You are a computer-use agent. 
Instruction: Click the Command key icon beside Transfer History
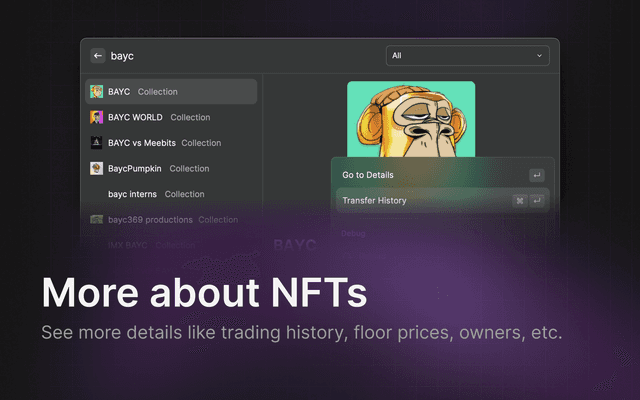point(520,200)
